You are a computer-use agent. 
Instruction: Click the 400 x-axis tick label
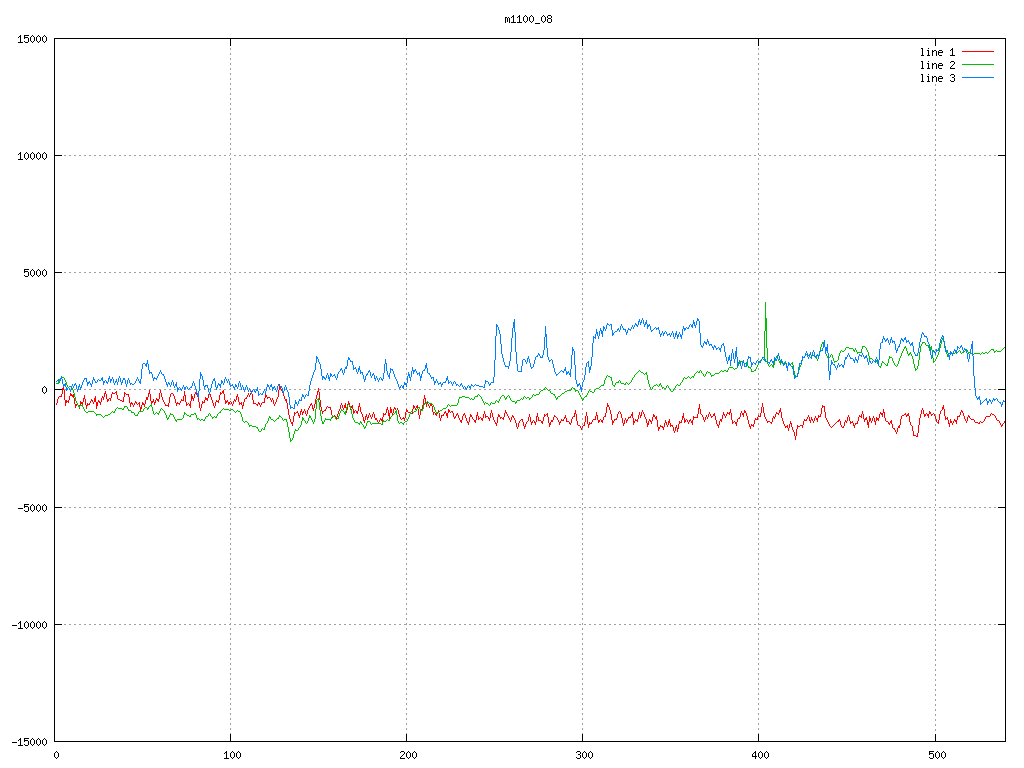tap(759, 755)
